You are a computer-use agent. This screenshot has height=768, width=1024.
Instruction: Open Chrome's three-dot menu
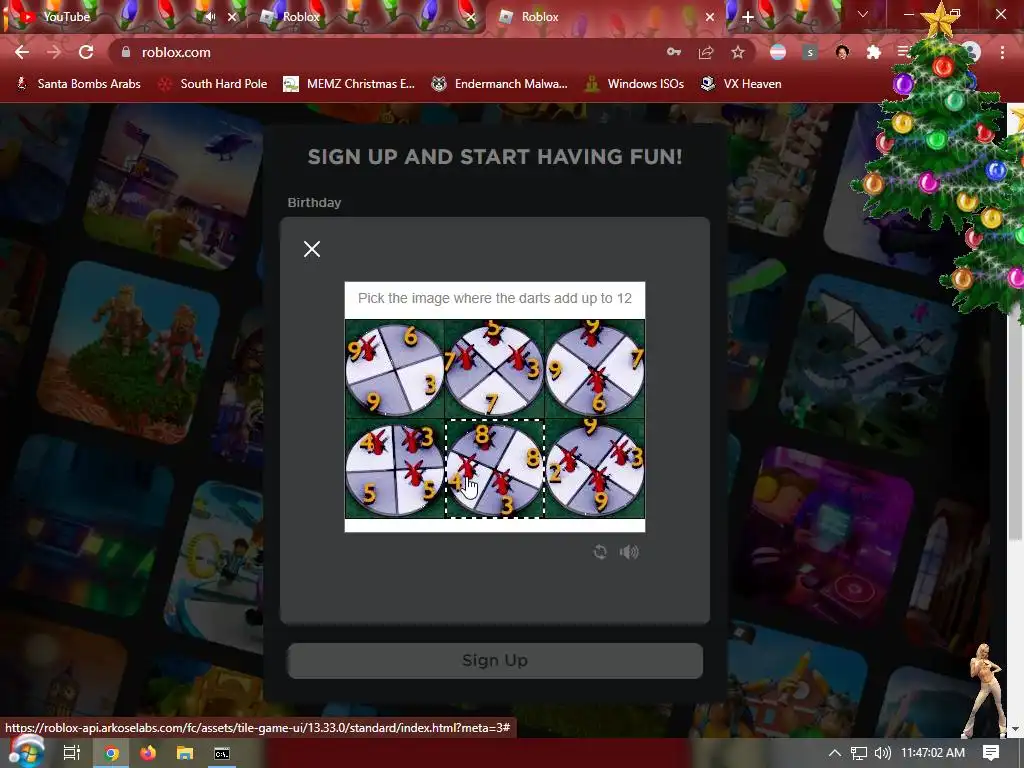click(x=1002, y=52)
